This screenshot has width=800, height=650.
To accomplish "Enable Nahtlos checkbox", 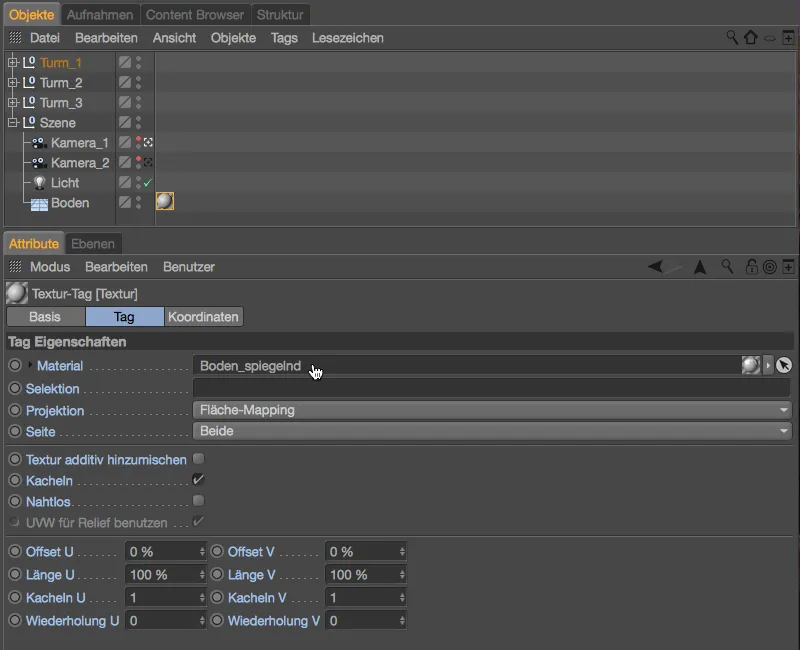I will click(198, 501).
